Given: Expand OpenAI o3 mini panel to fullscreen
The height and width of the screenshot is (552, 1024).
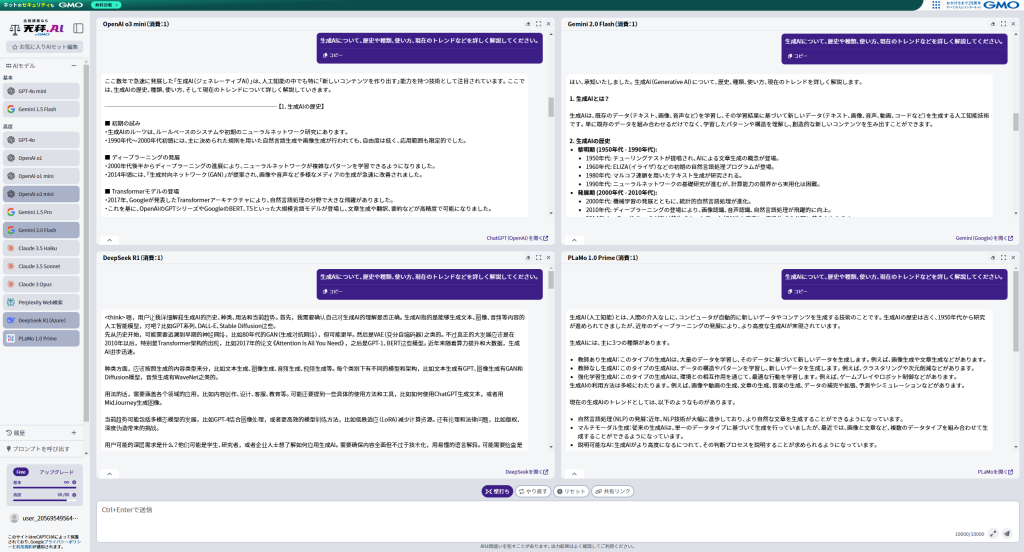Looking at the screenshot, I should [538, 24].
